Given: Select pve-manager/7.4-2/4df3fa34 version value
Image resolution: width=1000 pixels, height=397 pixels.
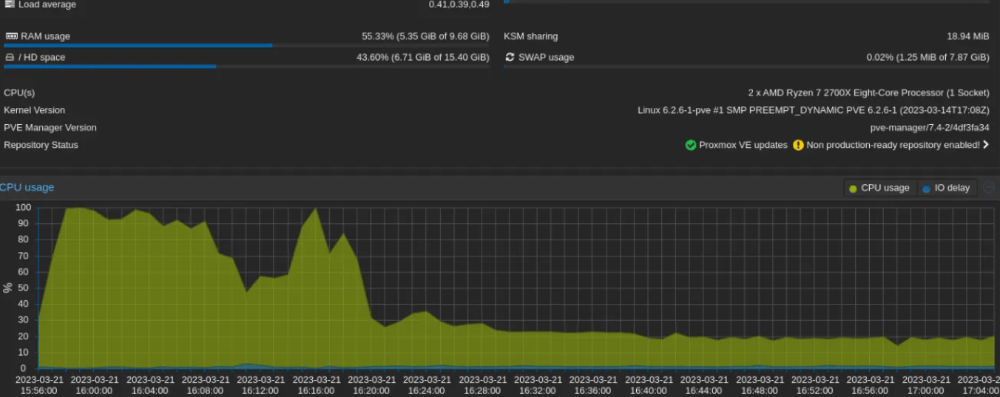Looking at the screenshot, I should click(x=930, y=128).
